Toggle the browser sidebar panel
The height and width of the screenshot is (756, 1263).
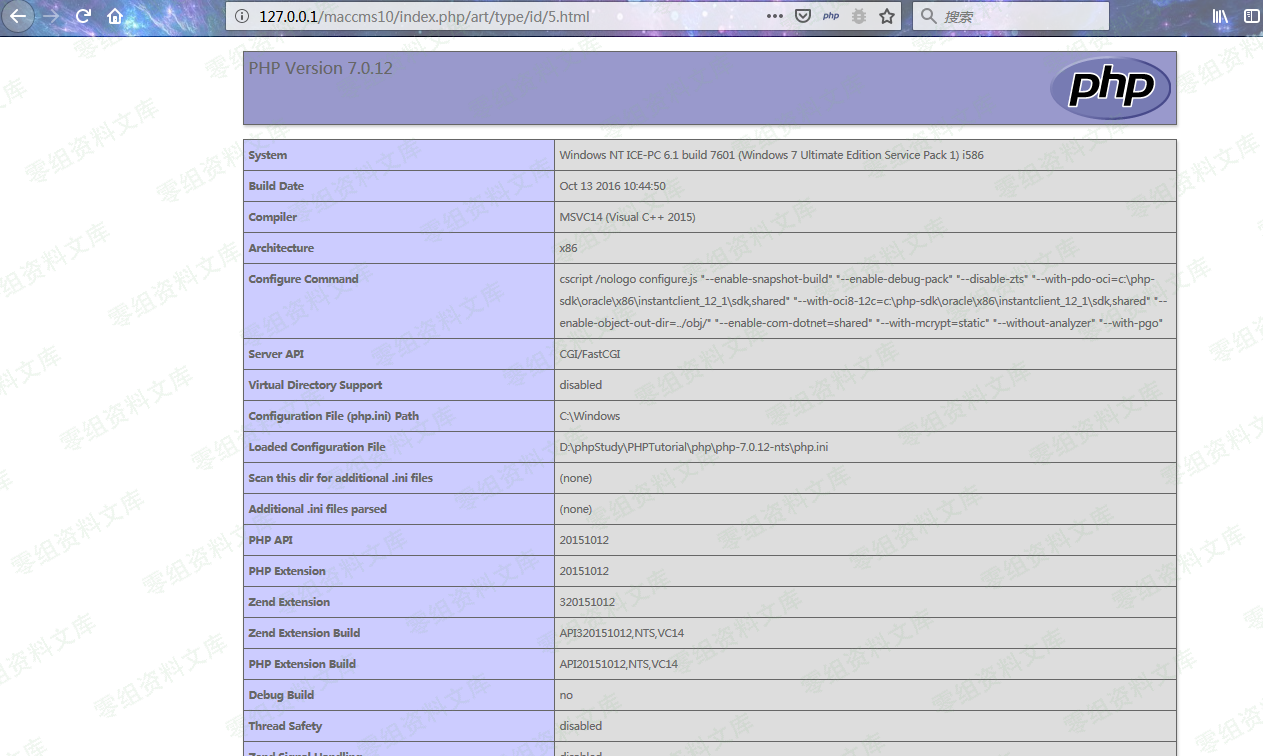[x=1251, y=16]
